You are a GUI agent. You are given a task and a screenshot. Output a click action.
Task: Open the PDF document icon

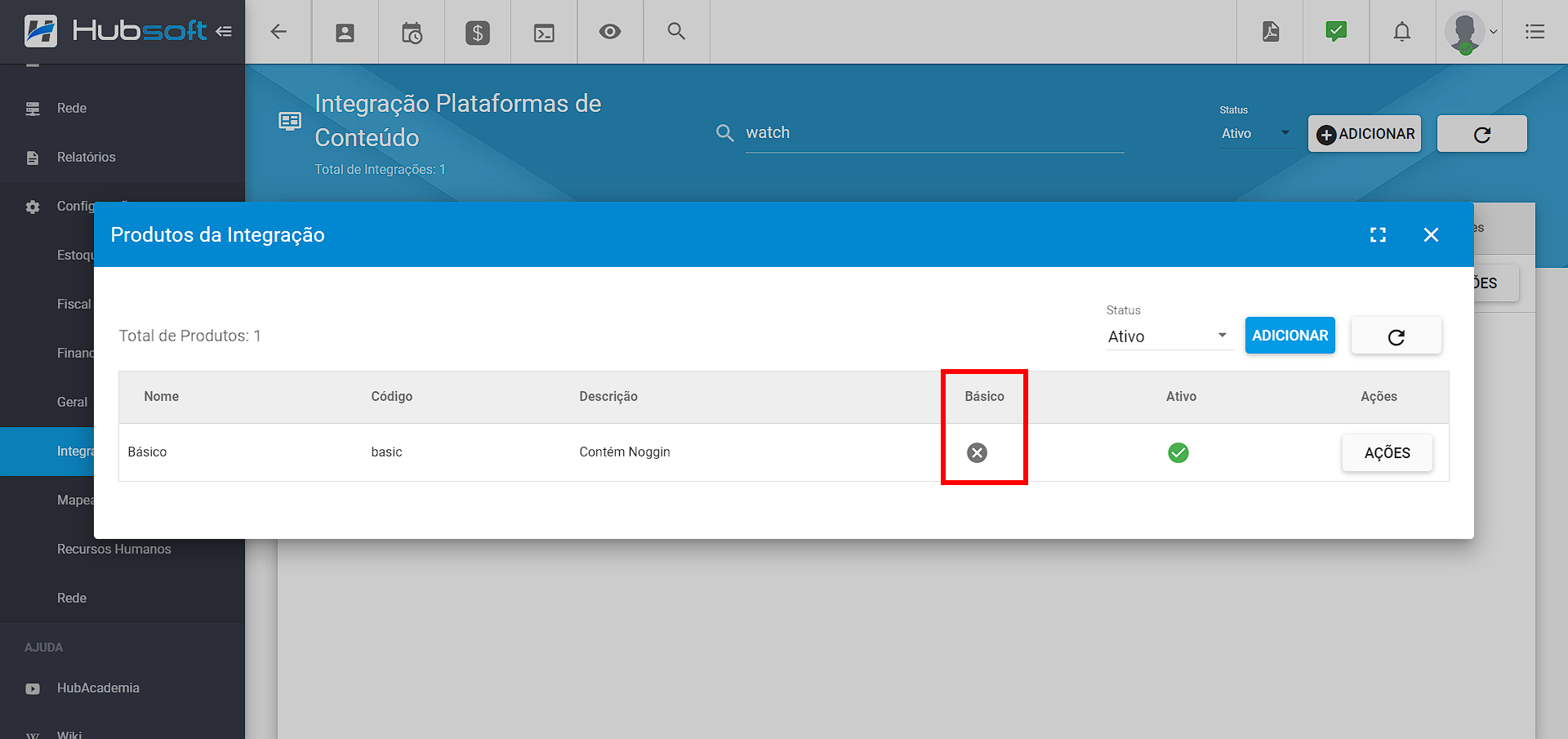pyautogui.click(x=1270, y=32)
